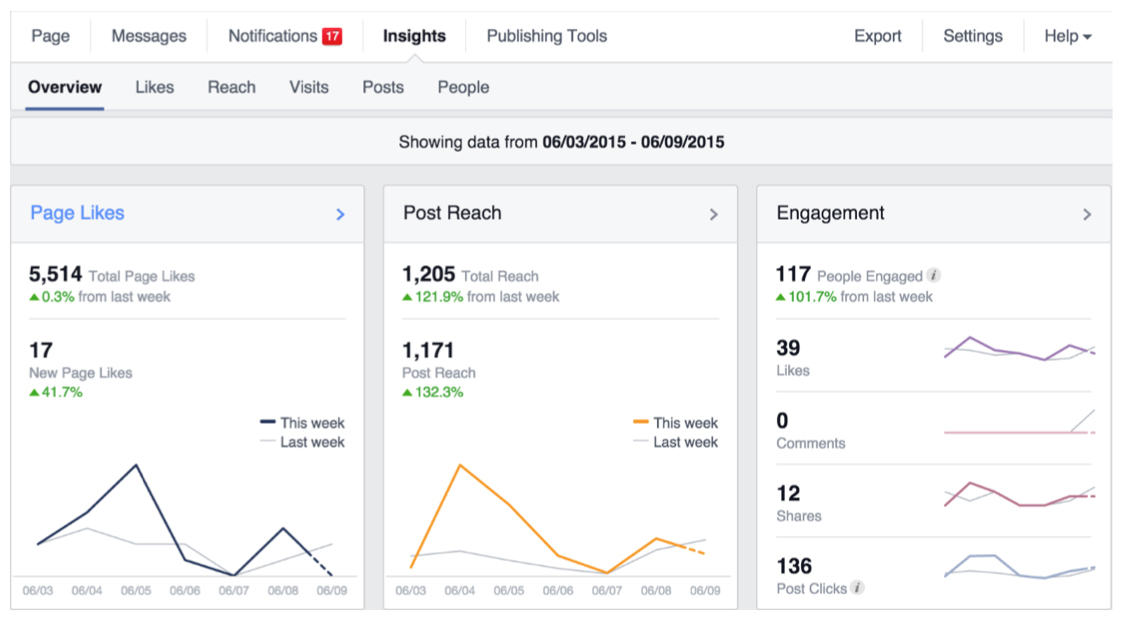Screen dimensions: 1129x617
Task: Expand Page Likes with chevron arrow
Action: click(341, 215)
